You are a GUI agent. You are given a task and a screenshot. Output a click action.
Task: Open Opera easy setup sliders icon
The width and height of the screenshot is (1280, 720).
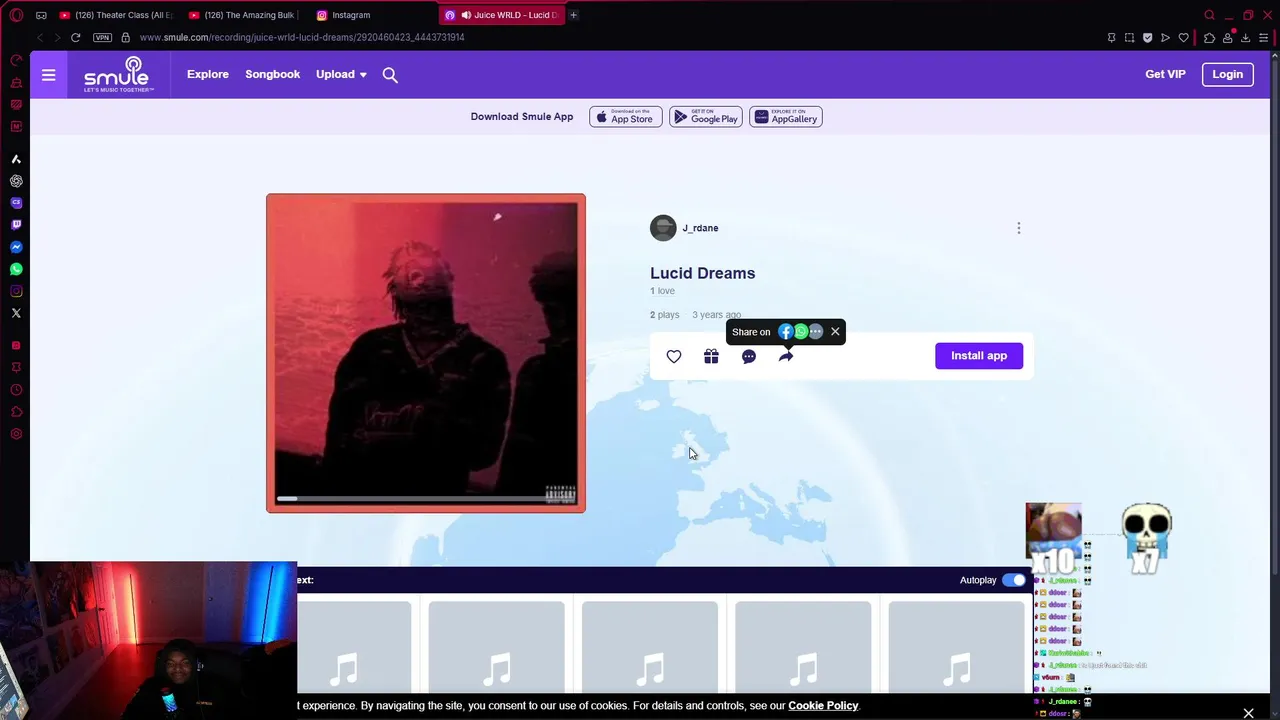1263,37
